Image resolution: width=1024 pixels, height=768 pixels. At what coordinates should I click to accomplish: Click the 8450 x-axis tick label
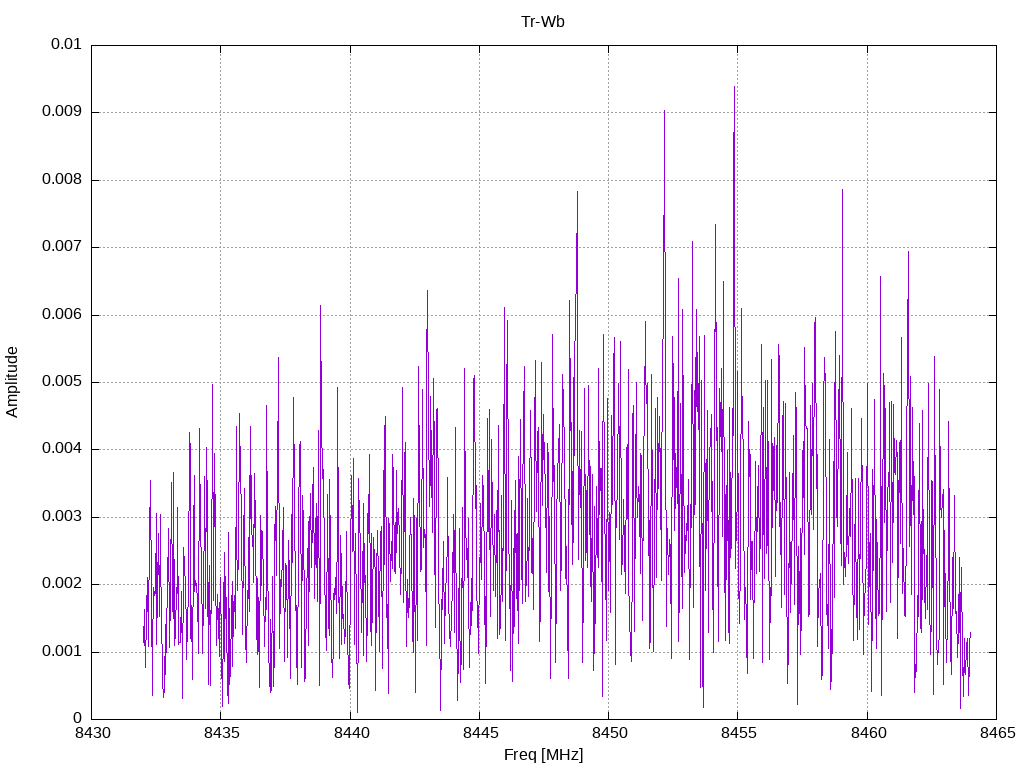(x=609, y=733)
